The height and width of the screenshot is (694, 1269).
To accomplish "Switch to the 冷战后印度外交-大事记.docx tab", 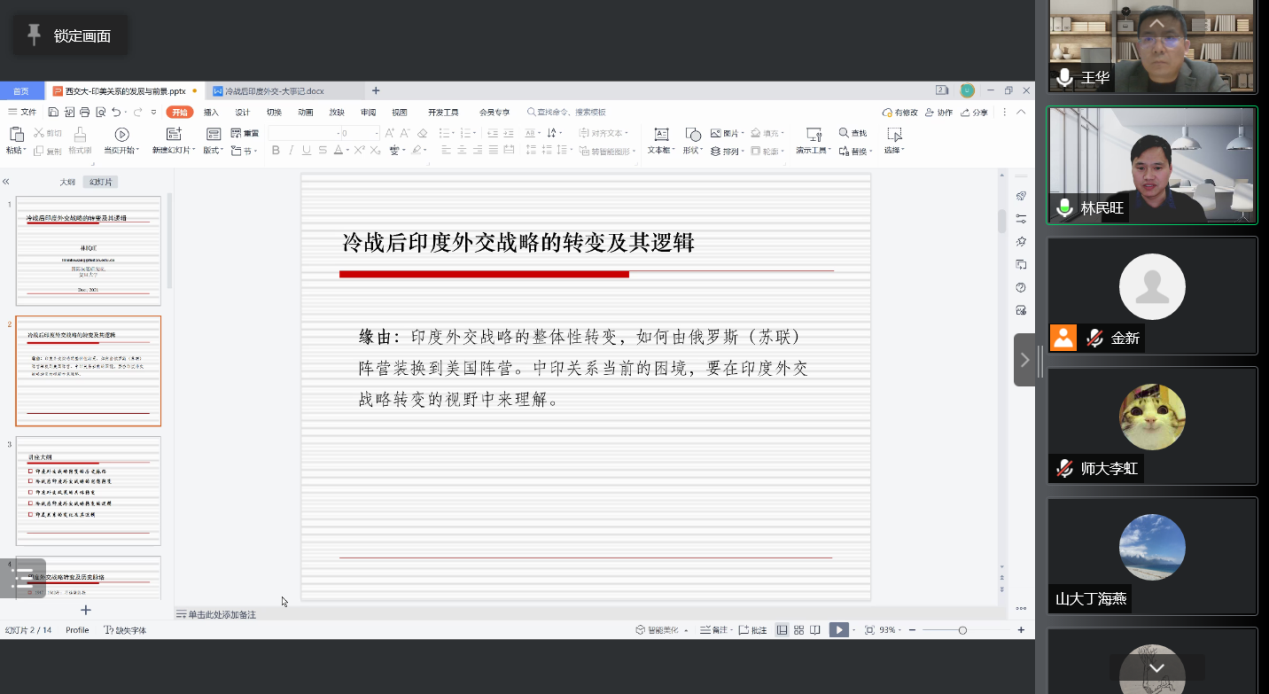I will click(268, 91).
